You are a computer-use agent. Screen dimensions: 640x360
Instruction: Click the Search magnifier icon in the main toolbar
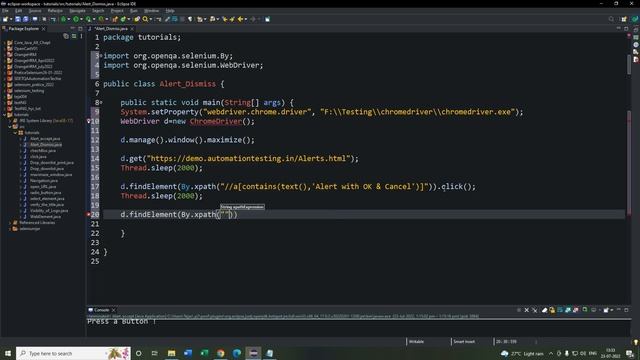coord(145,19)
